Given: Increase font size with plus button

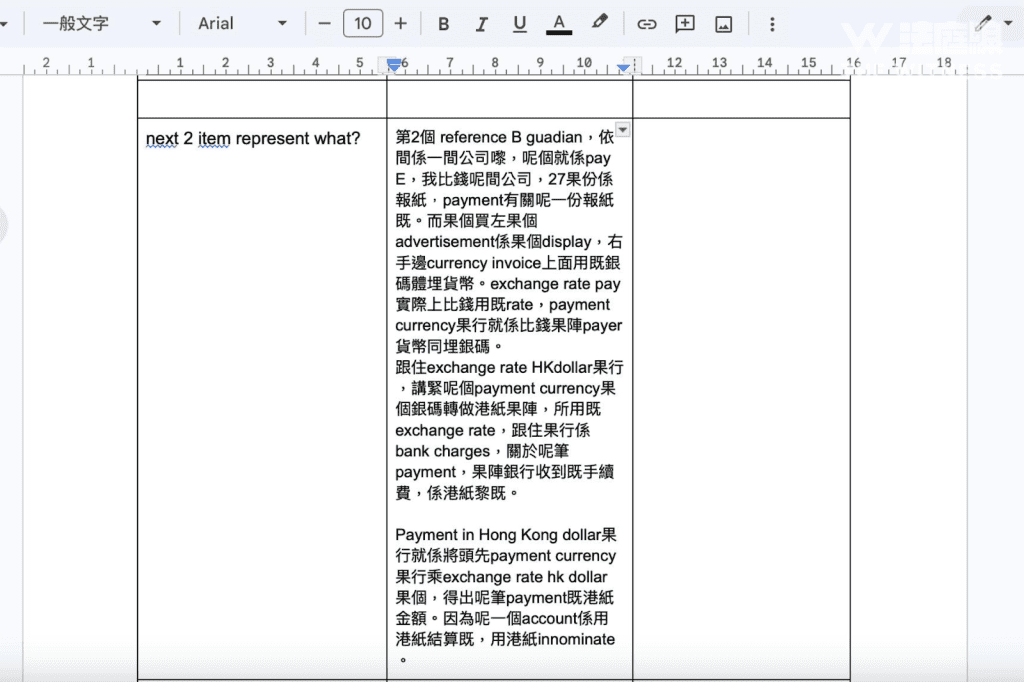Looking at the screenshot, I should coord(401,24).
